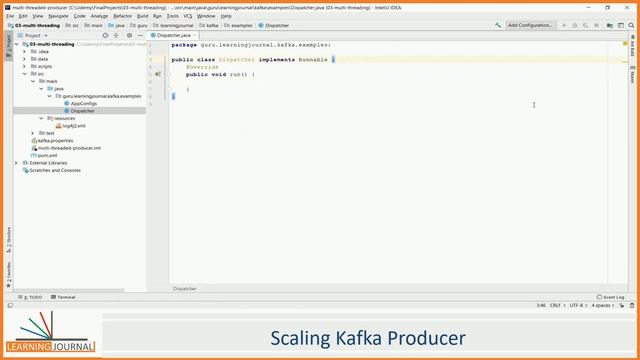This screenshot has width=640, height=360.
Task: Close the Dispatcher.java editor tab
Action: click(195, 36)
